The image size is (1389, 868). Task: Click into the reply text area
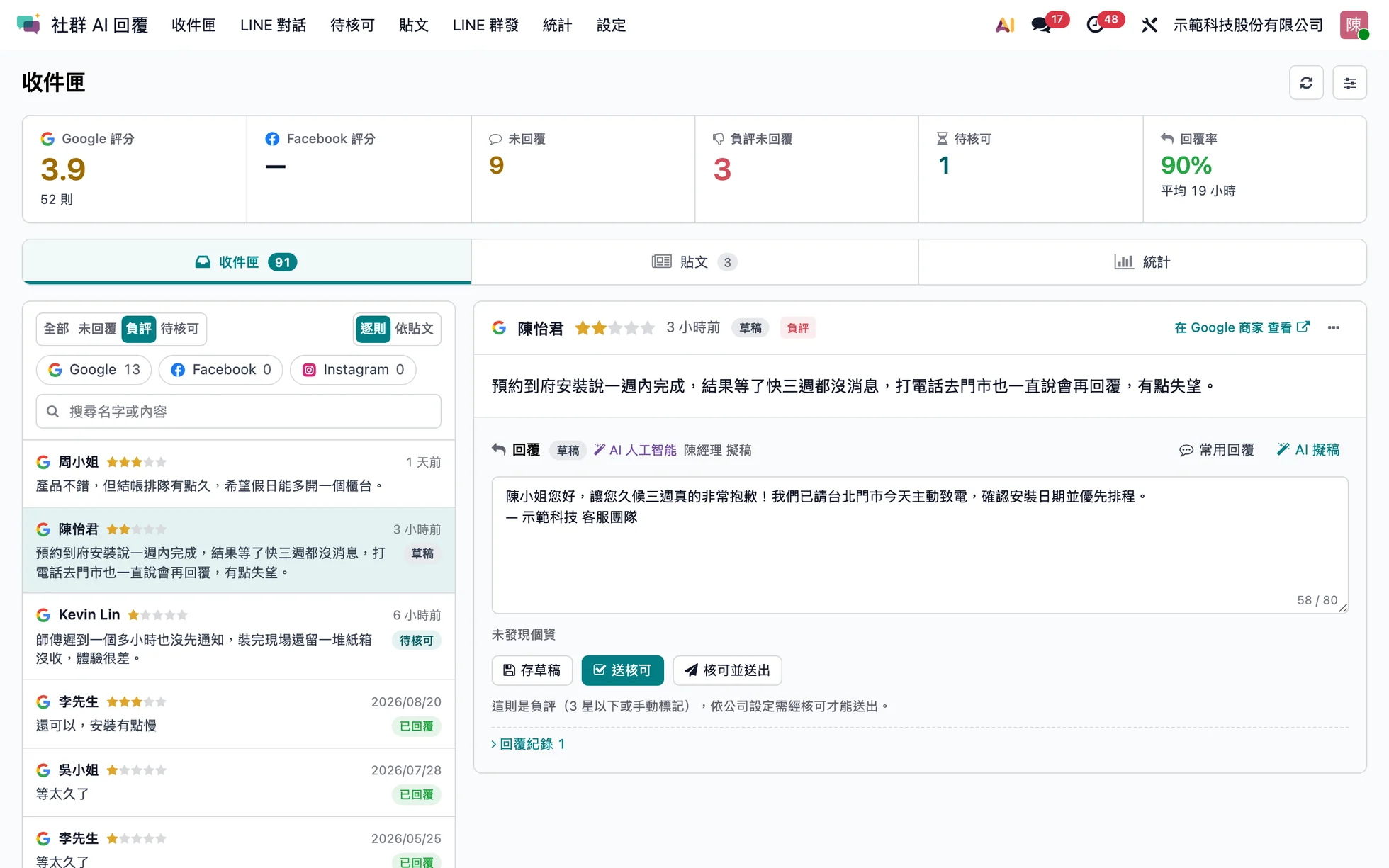(x=920, y=545)
